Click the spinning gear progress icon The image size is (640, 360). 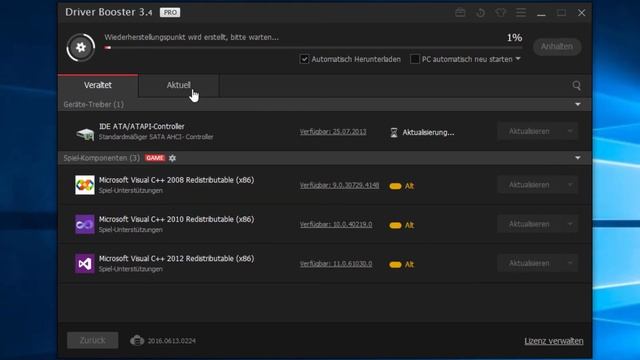[81, 47]
